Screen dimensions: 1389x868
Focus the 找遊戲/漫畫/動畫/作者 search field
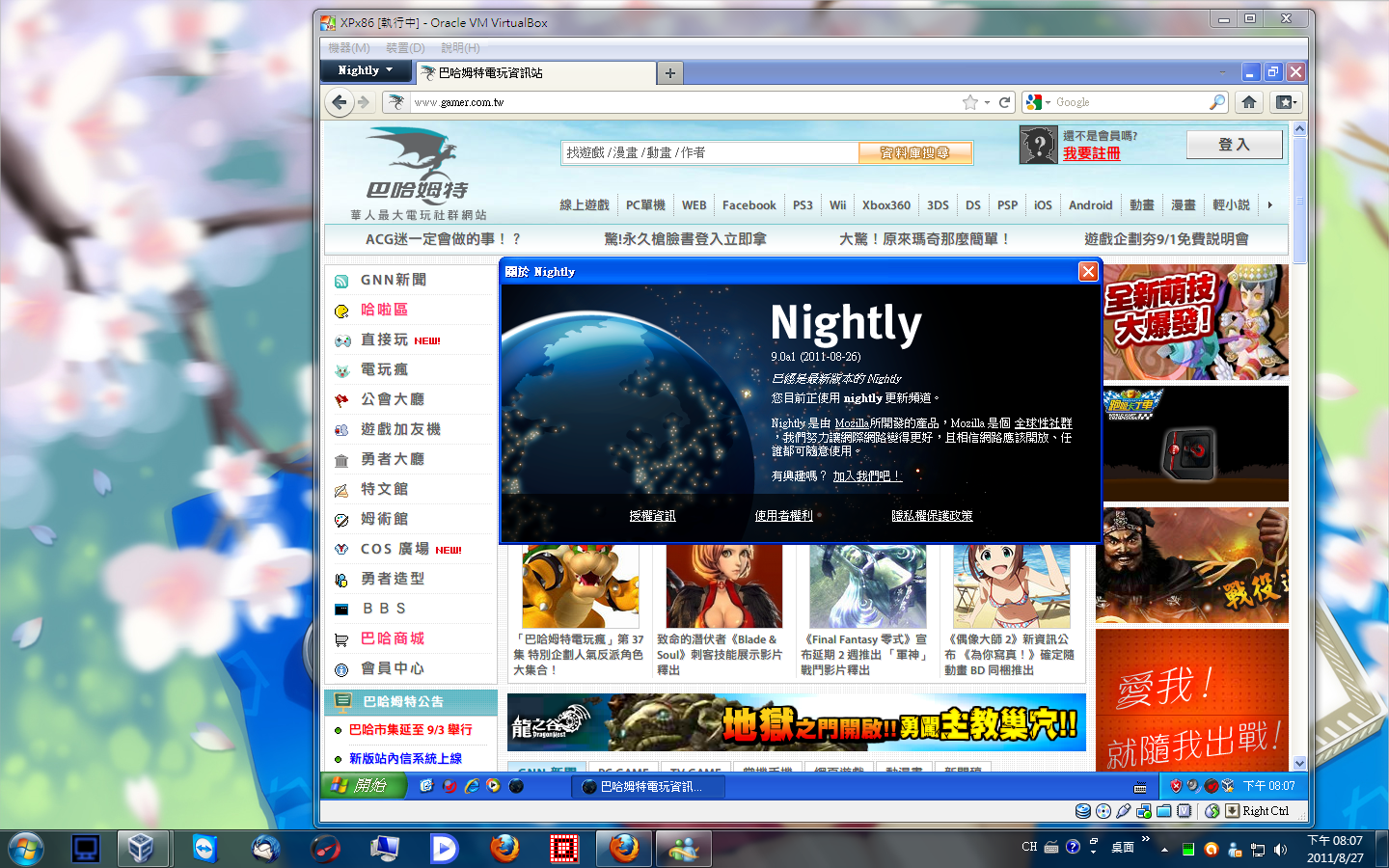[711, 152]
